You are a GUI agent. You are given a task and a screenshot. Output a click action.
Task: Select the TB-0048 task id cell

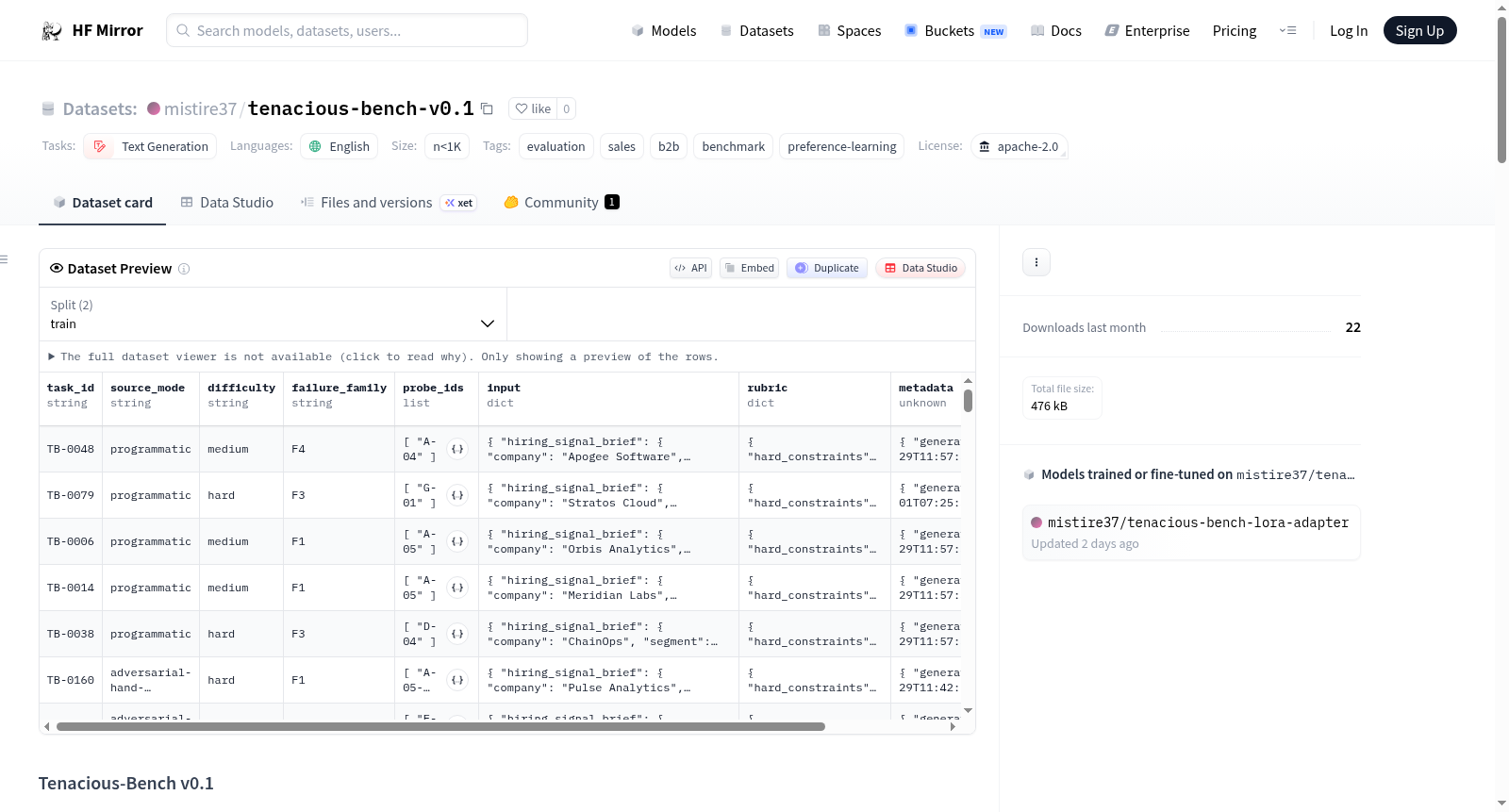[x=71, y=449]
